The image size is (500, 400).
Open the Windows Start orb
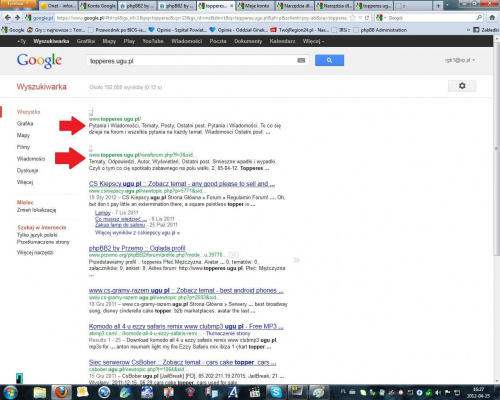pos(10,392)
